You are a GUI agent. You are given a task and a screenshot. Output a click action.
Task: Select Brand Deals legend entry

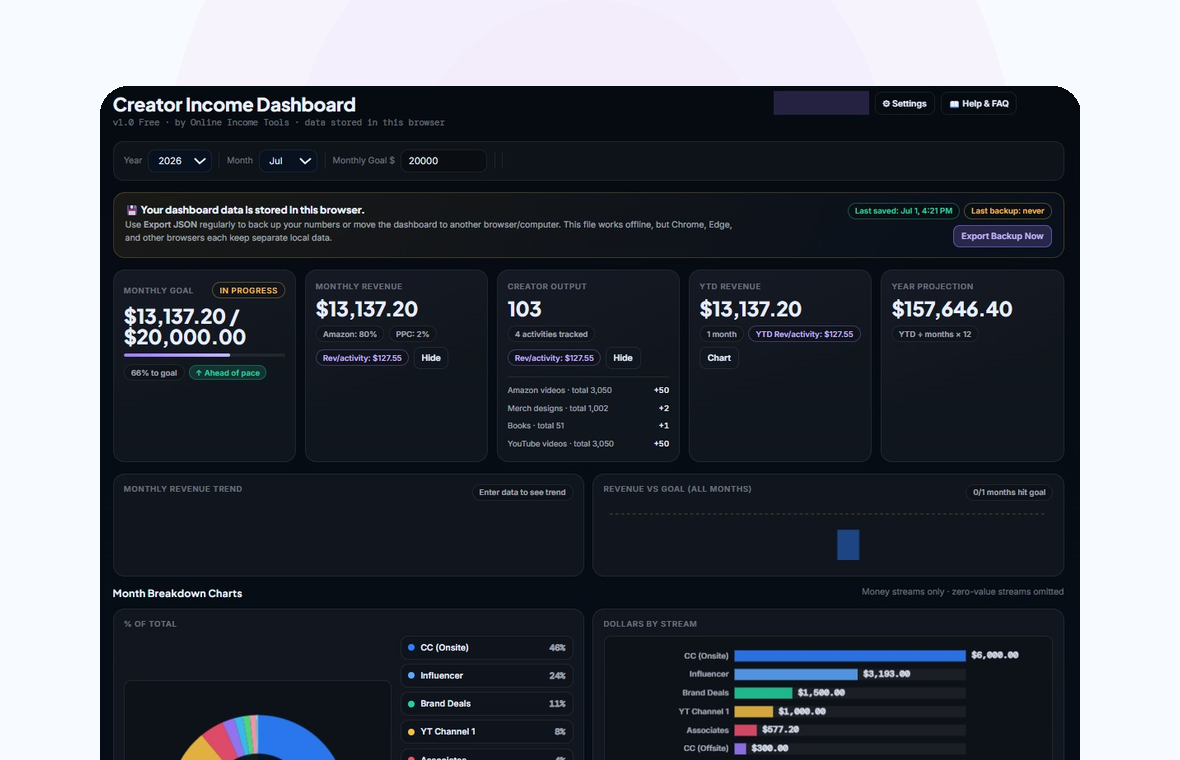point(487,704)
